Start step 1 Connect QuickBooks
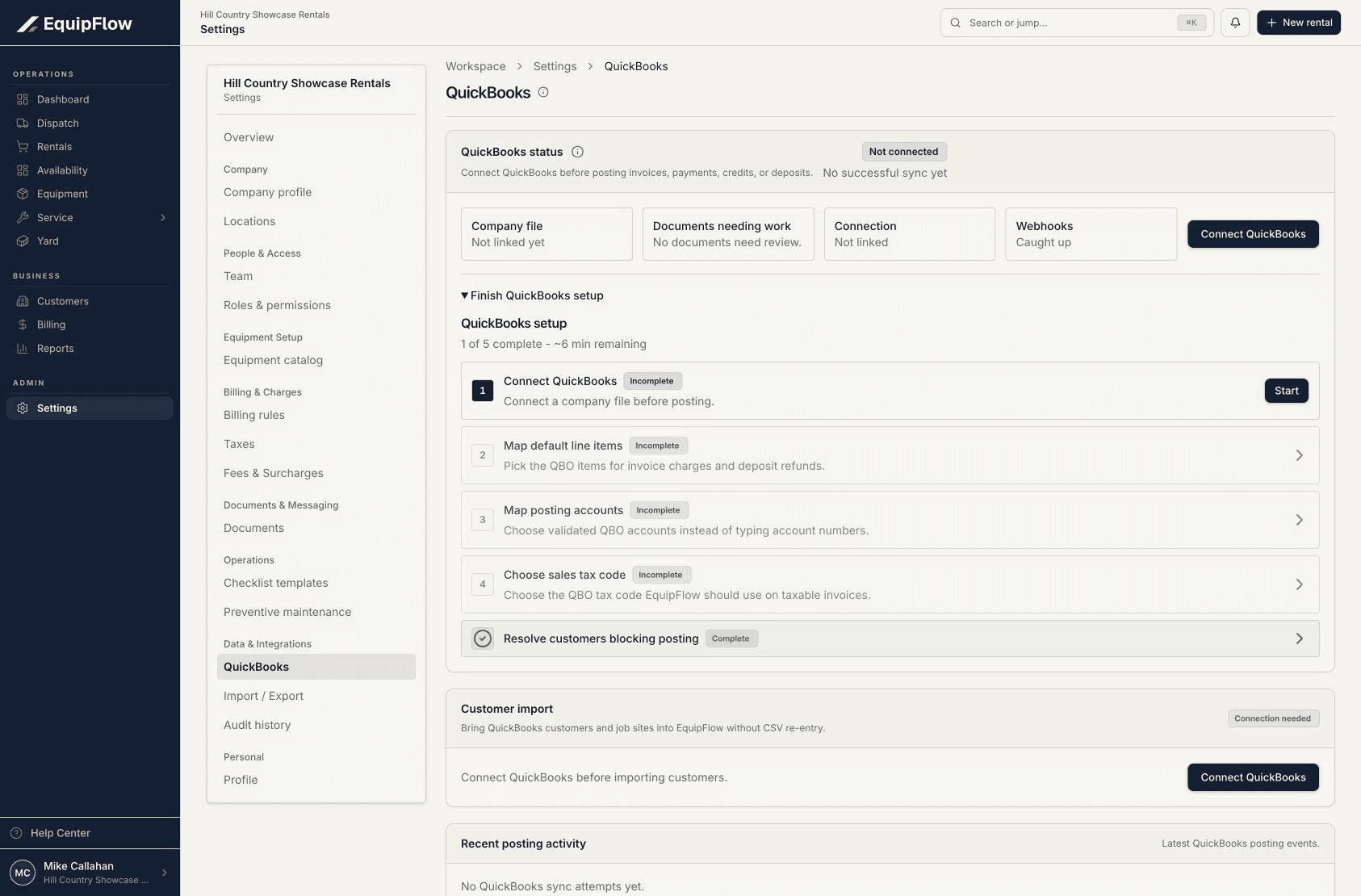Image resolution: width=1361 pixels, height=896 pixels. (x=1286, y=391)
